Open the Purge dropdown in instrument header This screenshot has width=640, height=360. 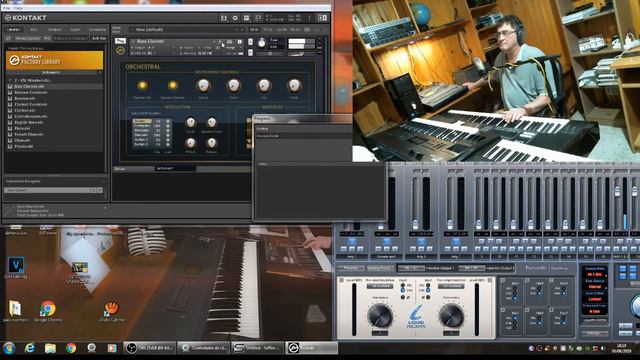231,48
